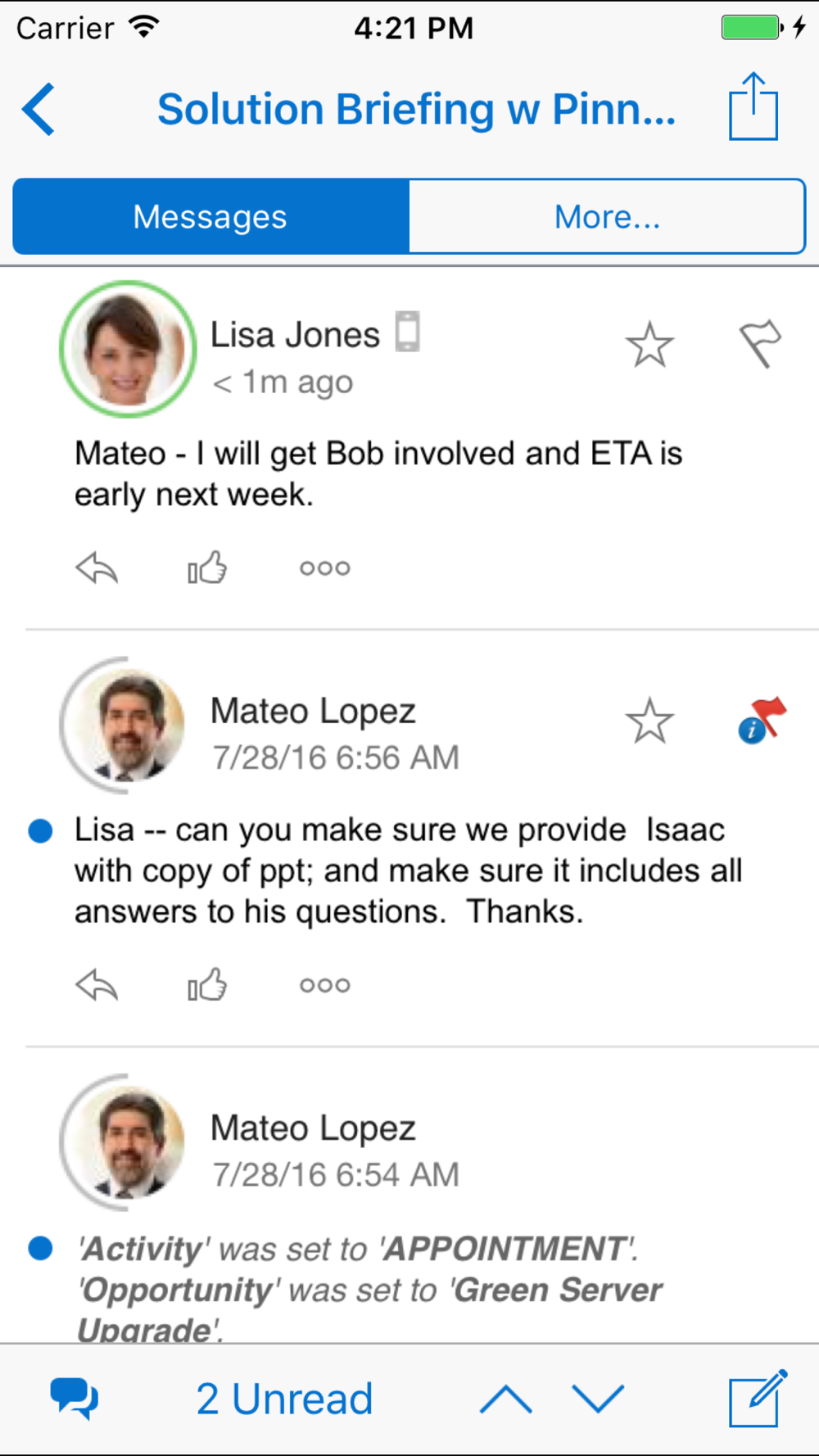Compose a new message with pencil icon

[758, 1398]
